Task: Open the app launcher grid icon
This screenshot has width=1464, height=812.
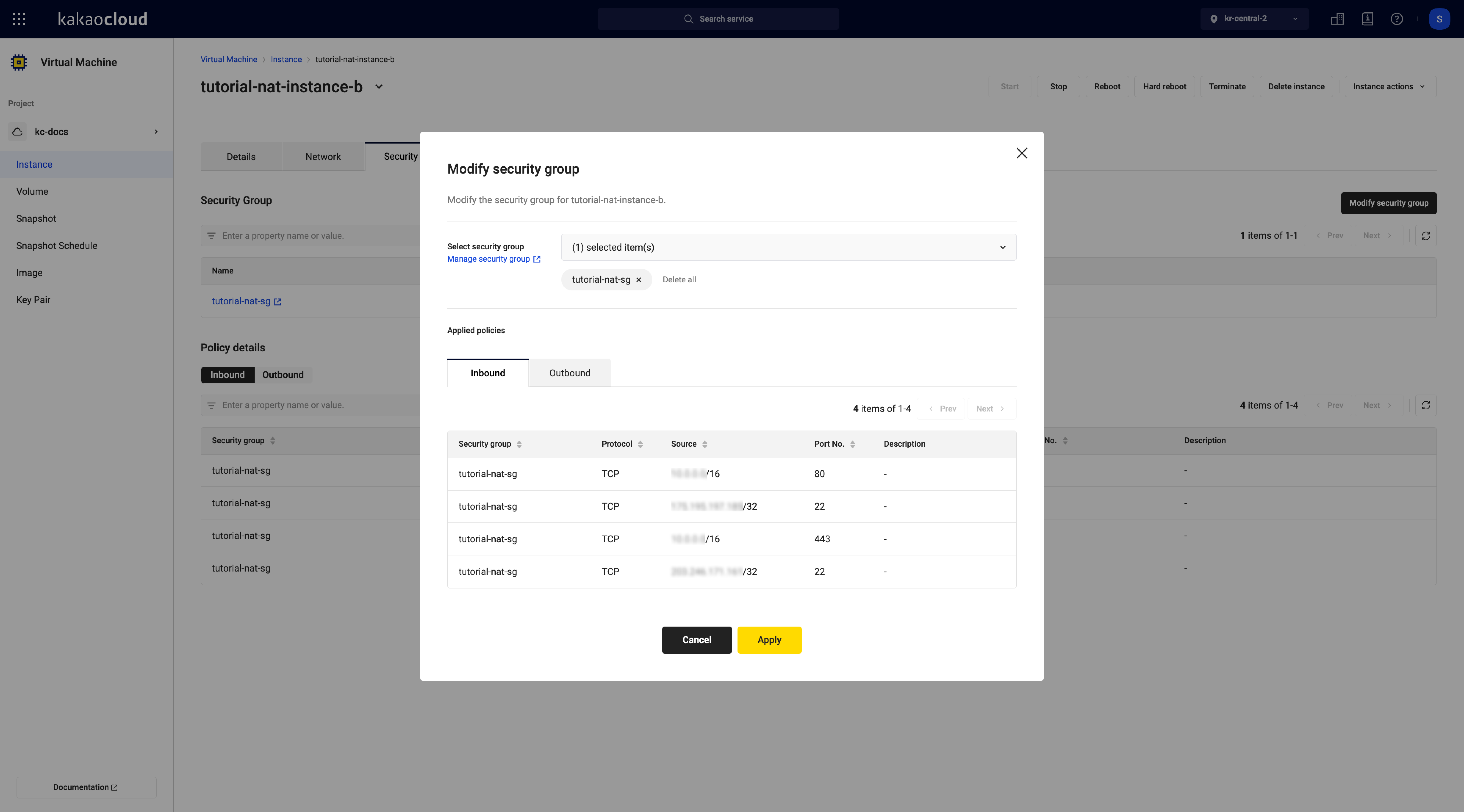Action: tap(19, 19)
